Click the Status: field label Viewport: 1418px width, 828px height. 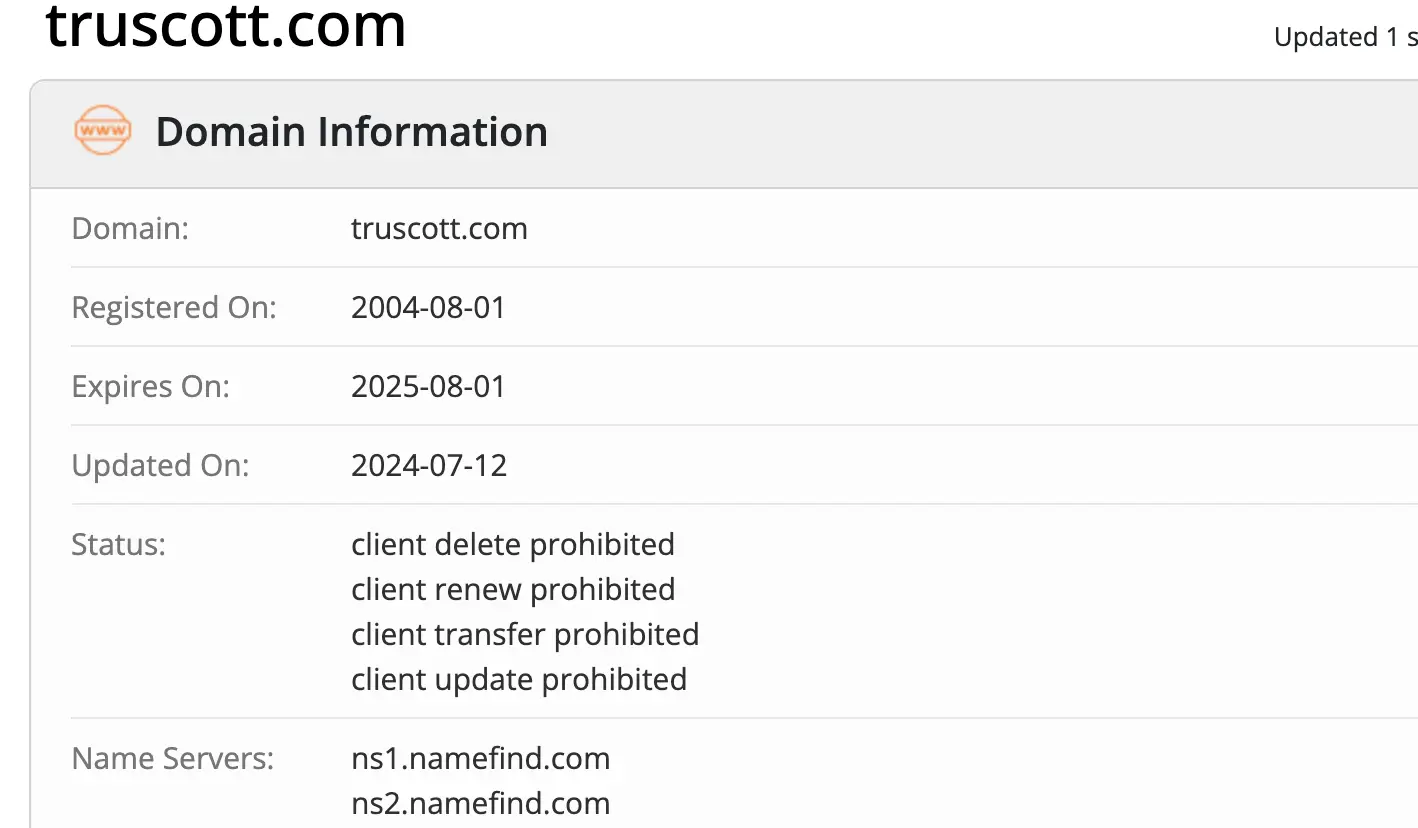coord(118,544)
